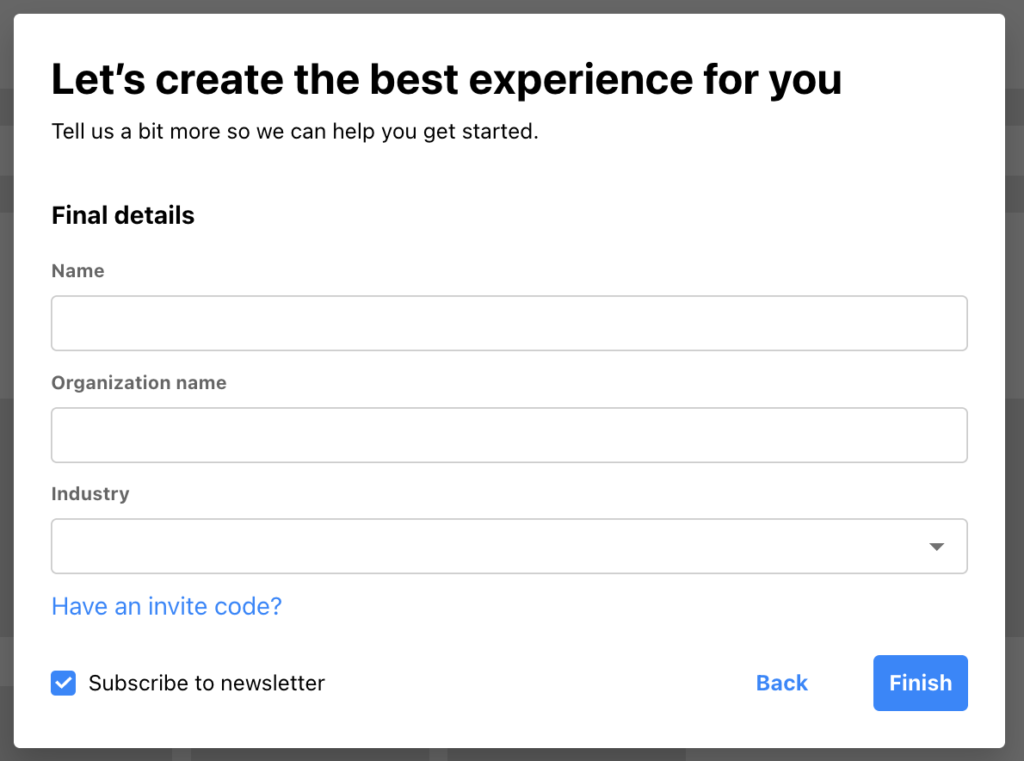The image size is (1024, 761).
Task: Place cursor in the first text field under Final details
Action: tap(509, 323)
